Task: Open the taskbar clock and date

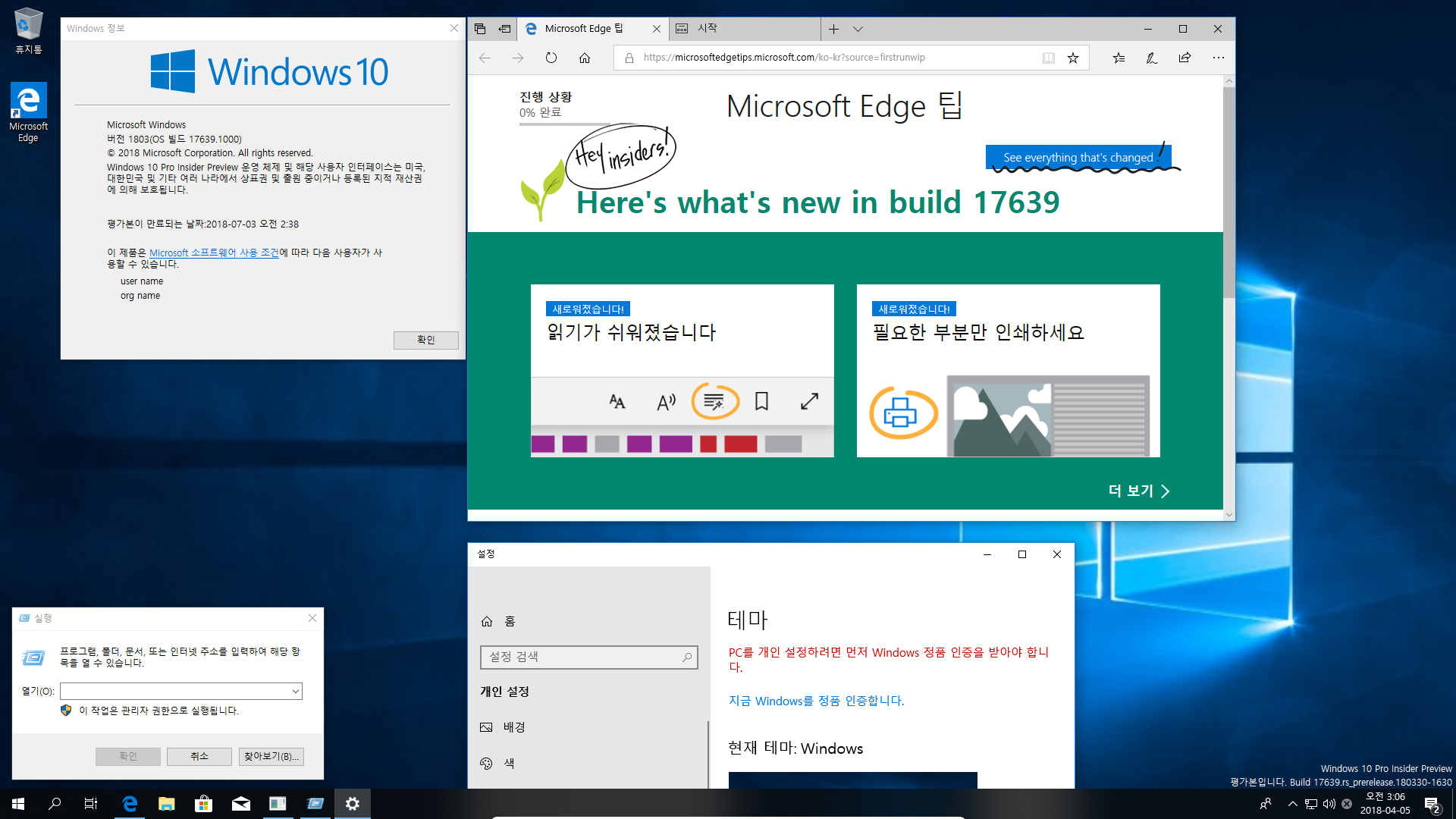Action: (x=1385, y=804)
